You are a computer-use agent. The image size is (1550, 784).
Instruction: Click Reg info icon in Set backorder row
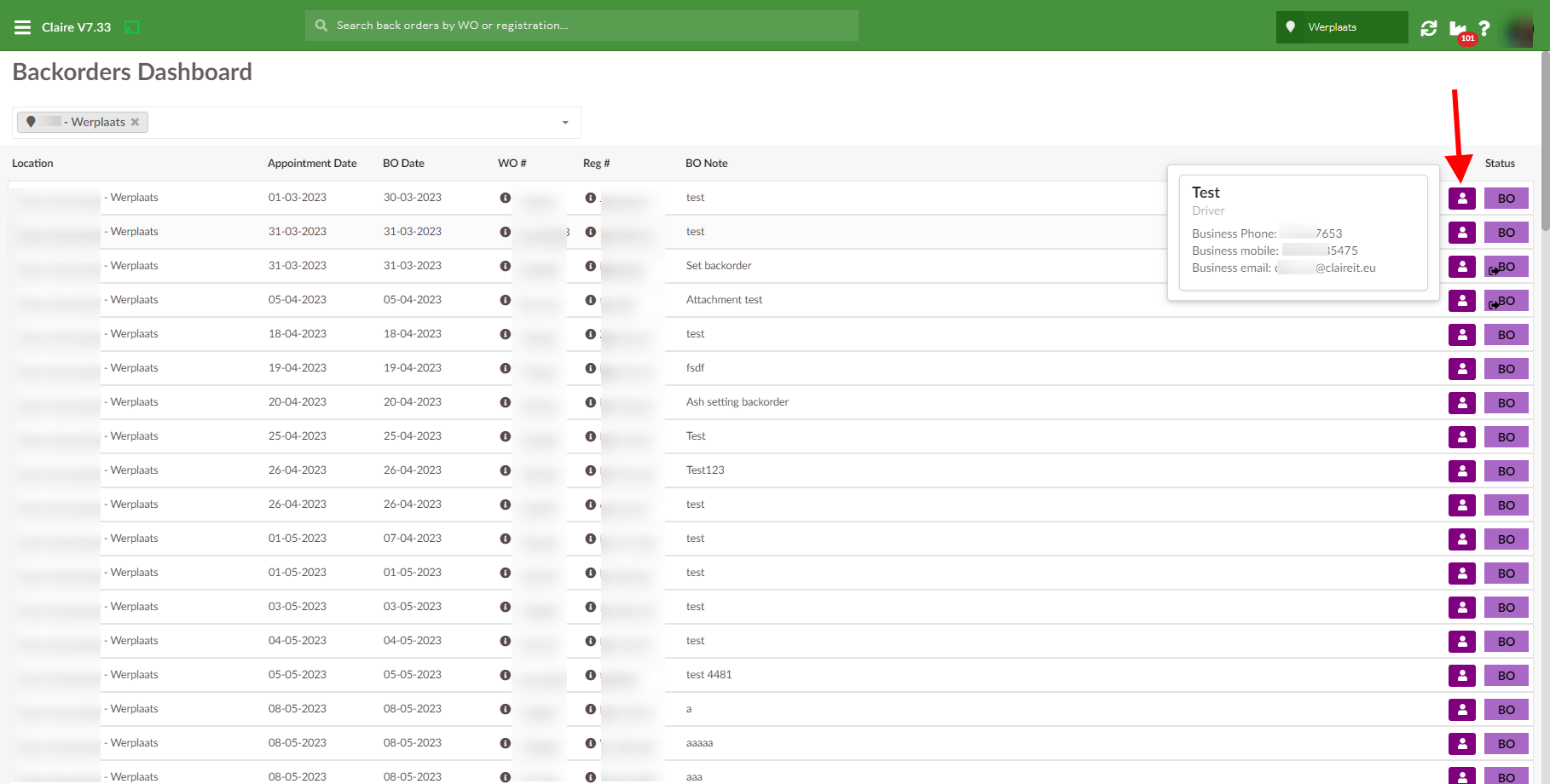[x=591, y=266]
